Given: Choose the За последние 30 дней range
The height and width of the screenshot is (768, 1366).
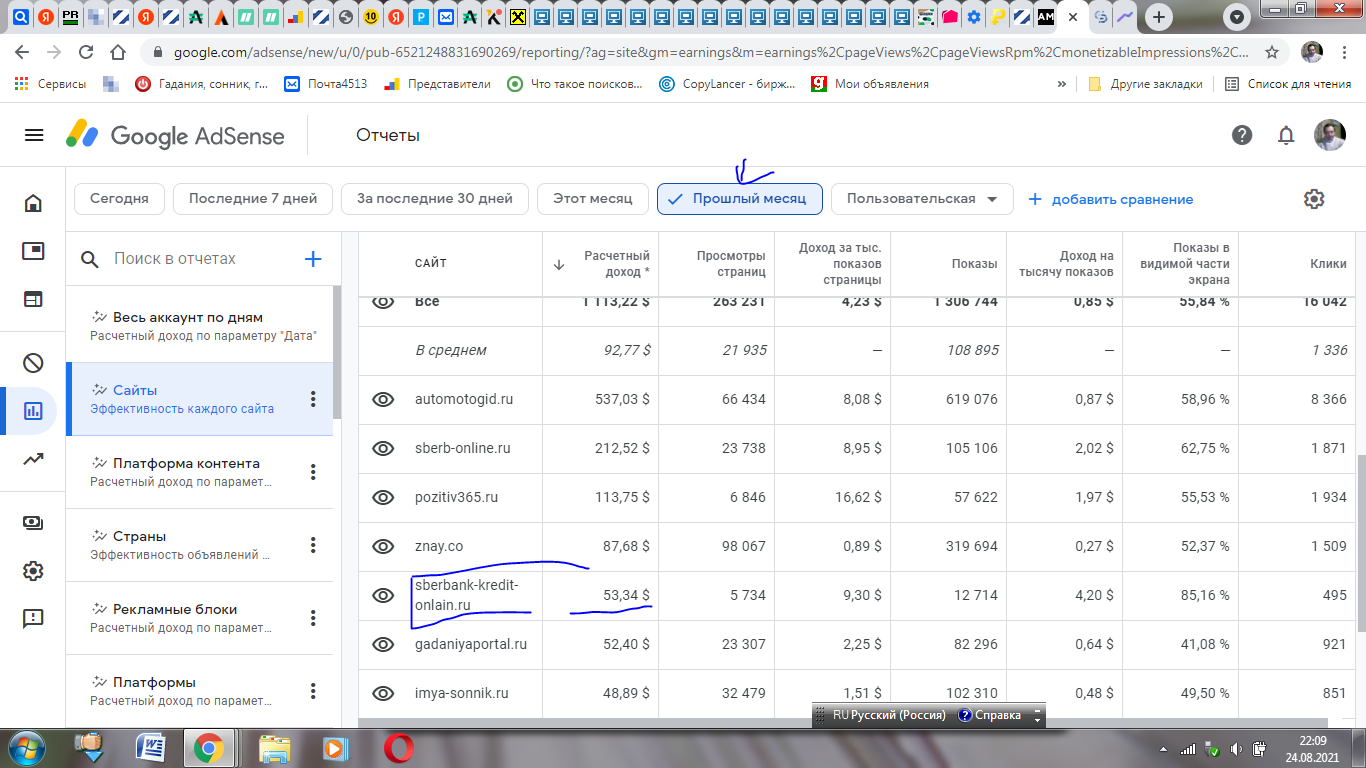Looking at the screenshot, I should point(435,199).
